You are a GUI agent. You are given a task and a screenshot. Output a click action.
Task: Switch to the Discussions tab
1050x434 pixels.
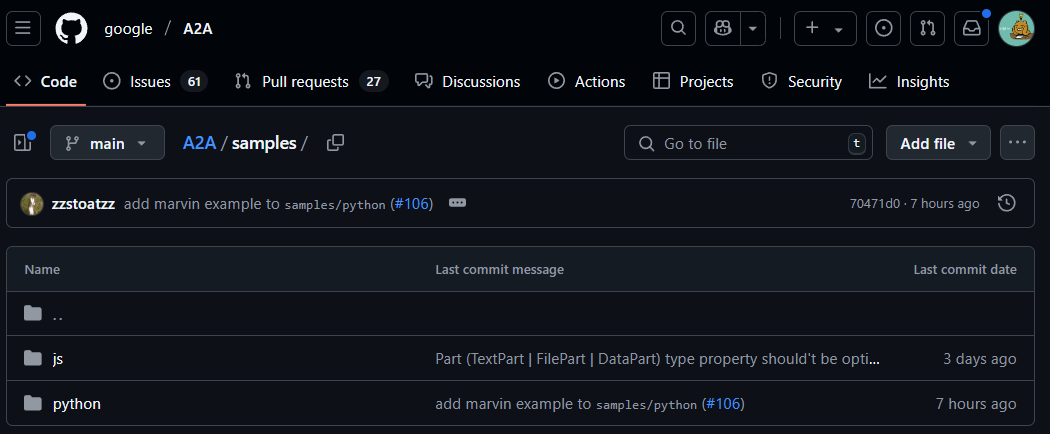click(x=467, y=82)
